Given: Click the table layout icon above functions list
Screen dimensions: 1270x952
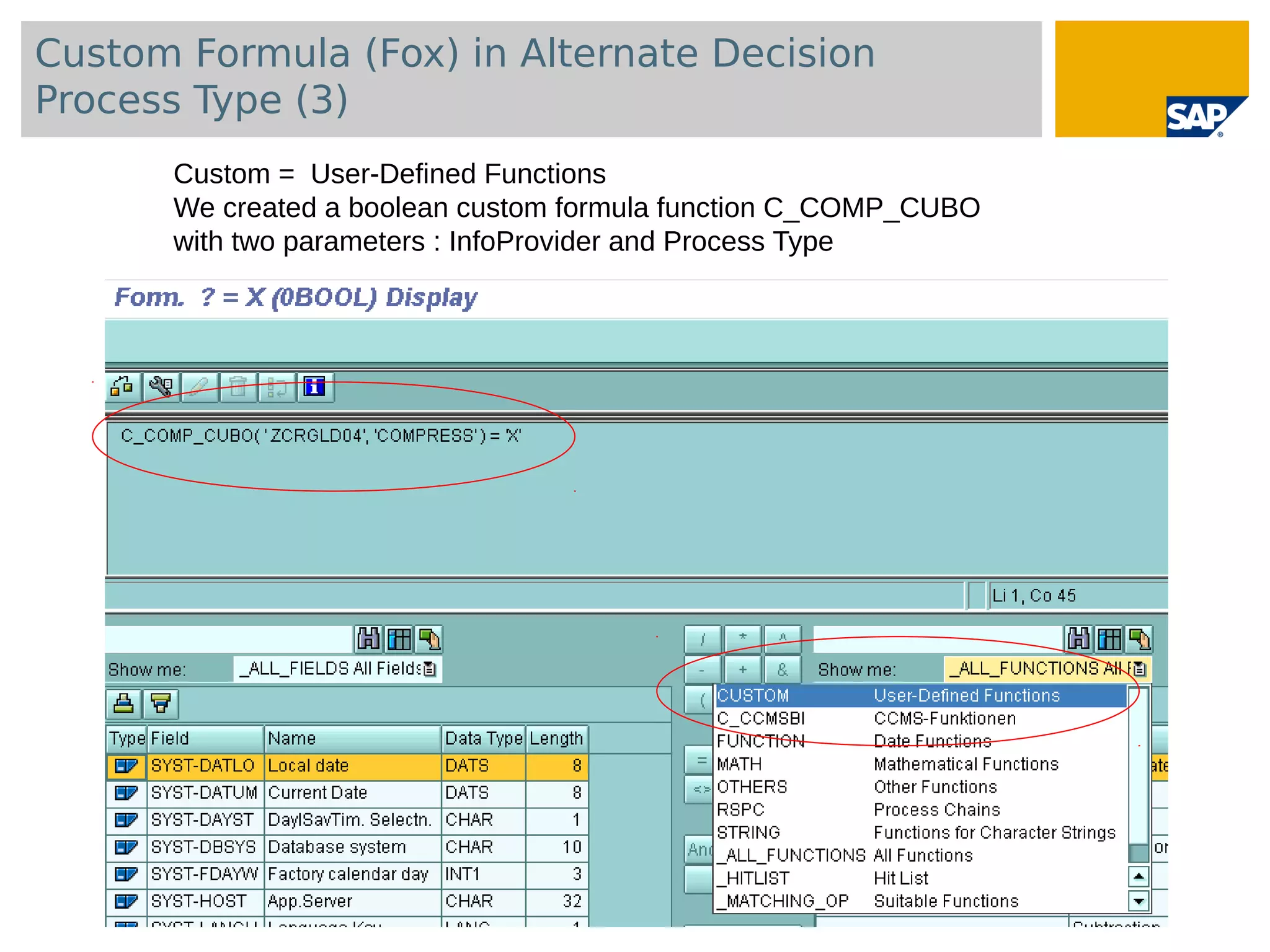Looking at the screenshot, I should [x=1109, y=638].
